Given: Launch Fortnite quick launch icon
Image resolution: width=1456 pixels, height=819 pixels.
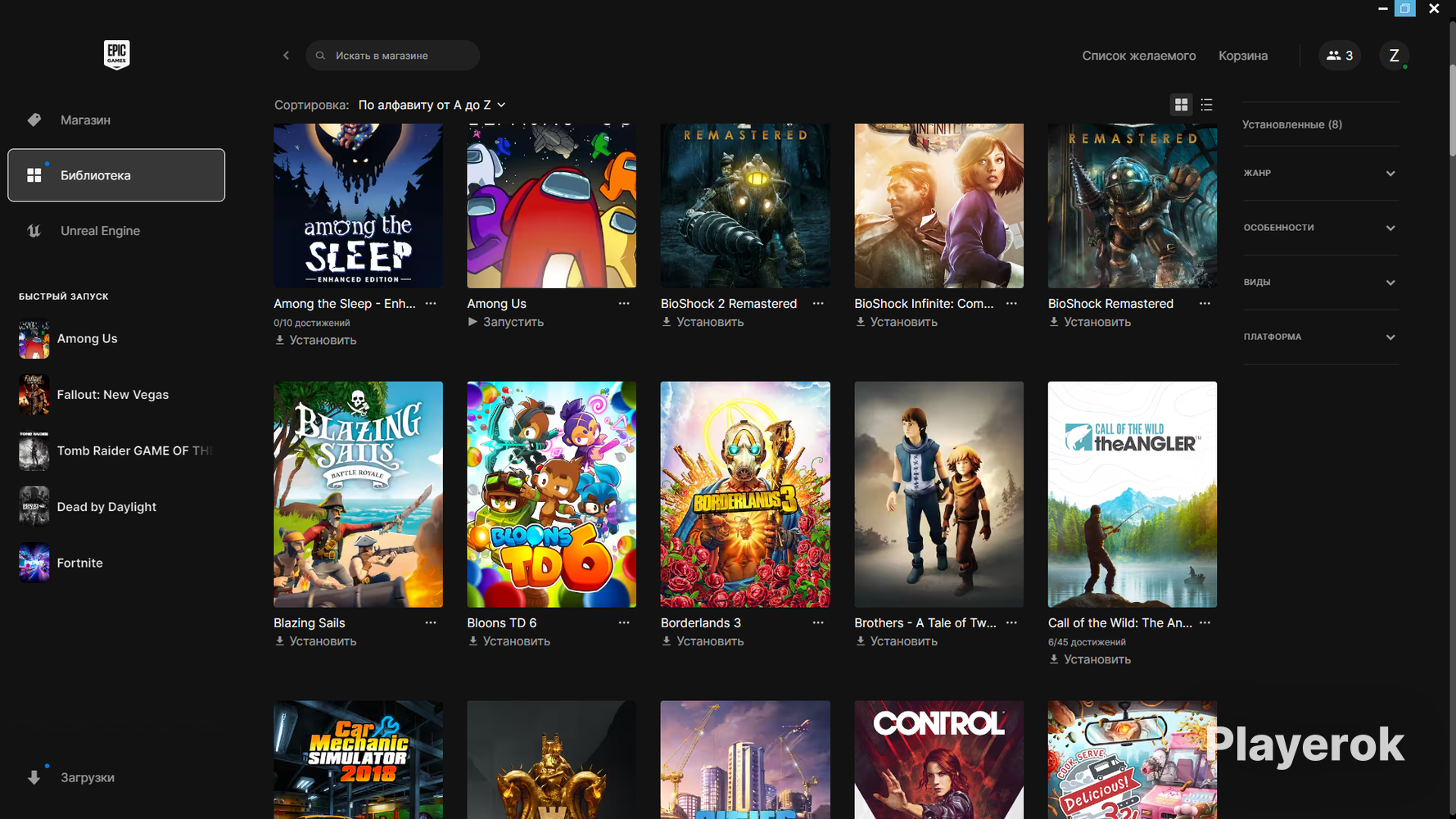Looking at the screenshot, I should click(x=34, y=563).
